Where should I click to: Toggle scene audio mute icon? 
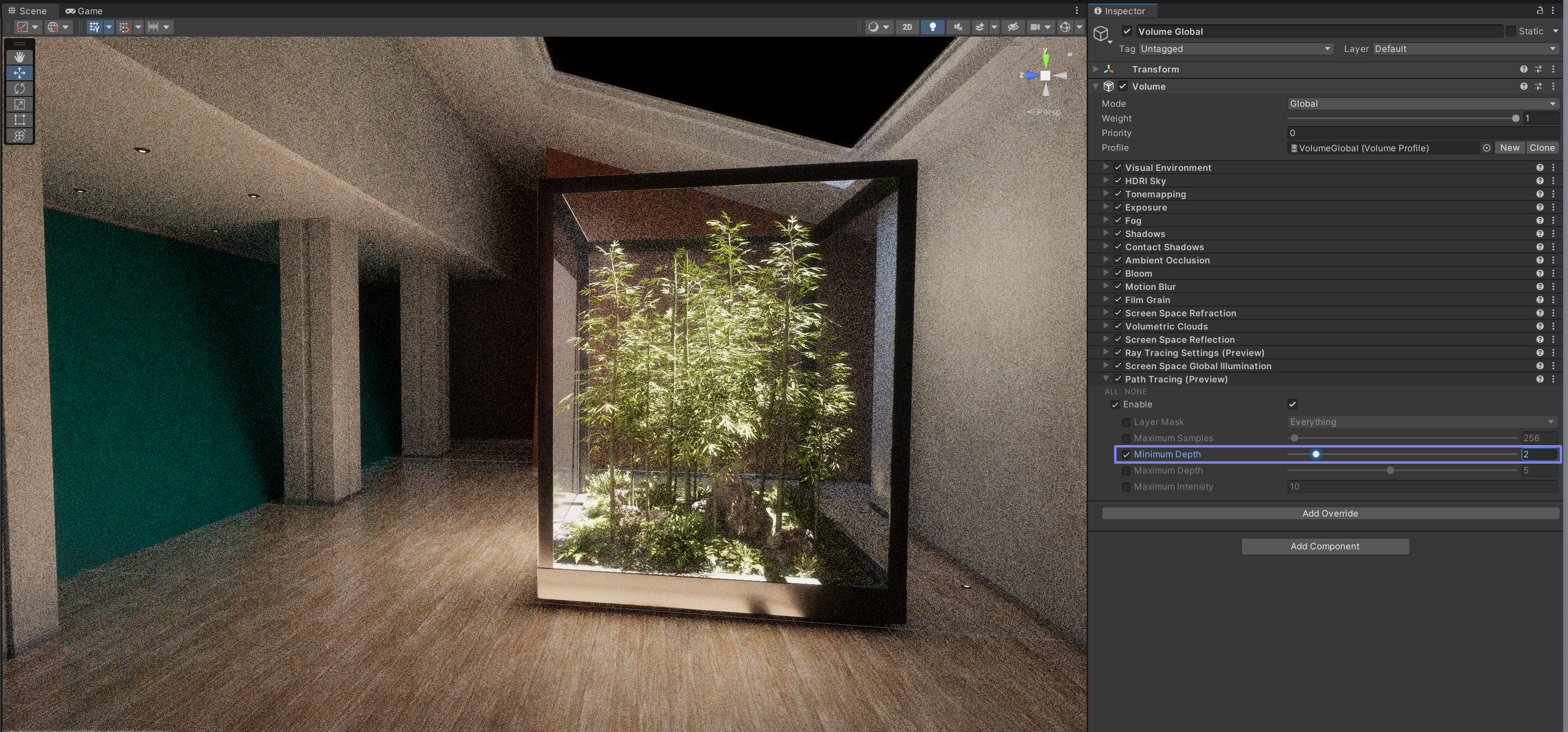pos(958,27)
